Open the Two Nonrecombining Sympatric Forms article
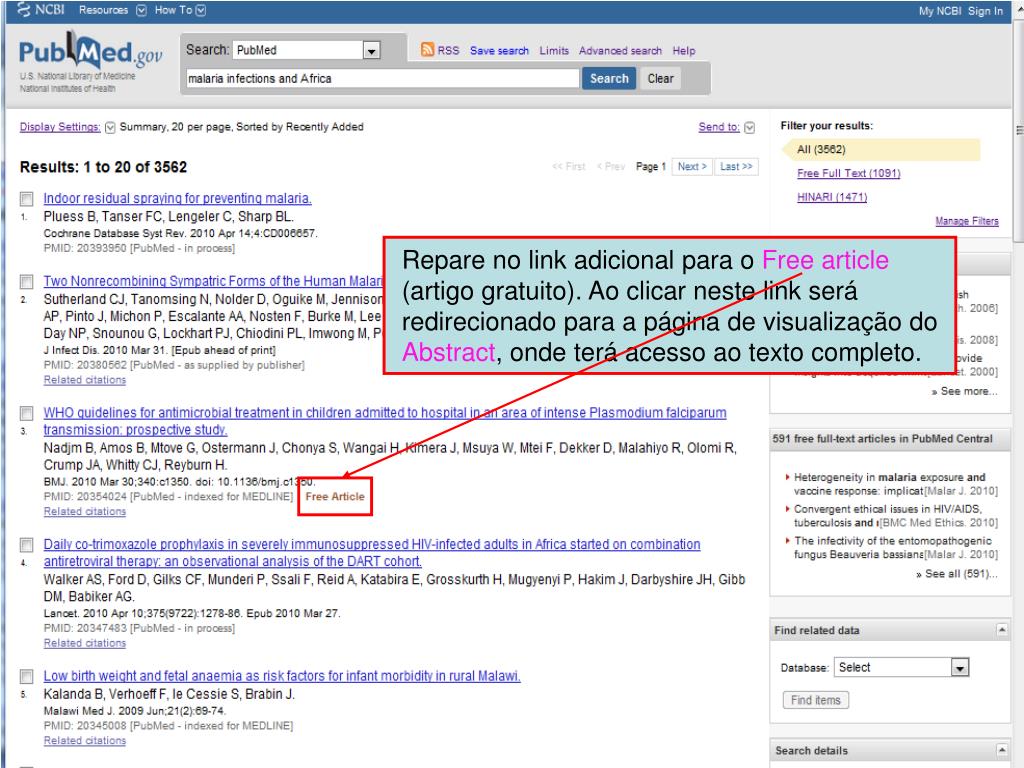This screenshot has width=1024, height=768. click(213, 281)
